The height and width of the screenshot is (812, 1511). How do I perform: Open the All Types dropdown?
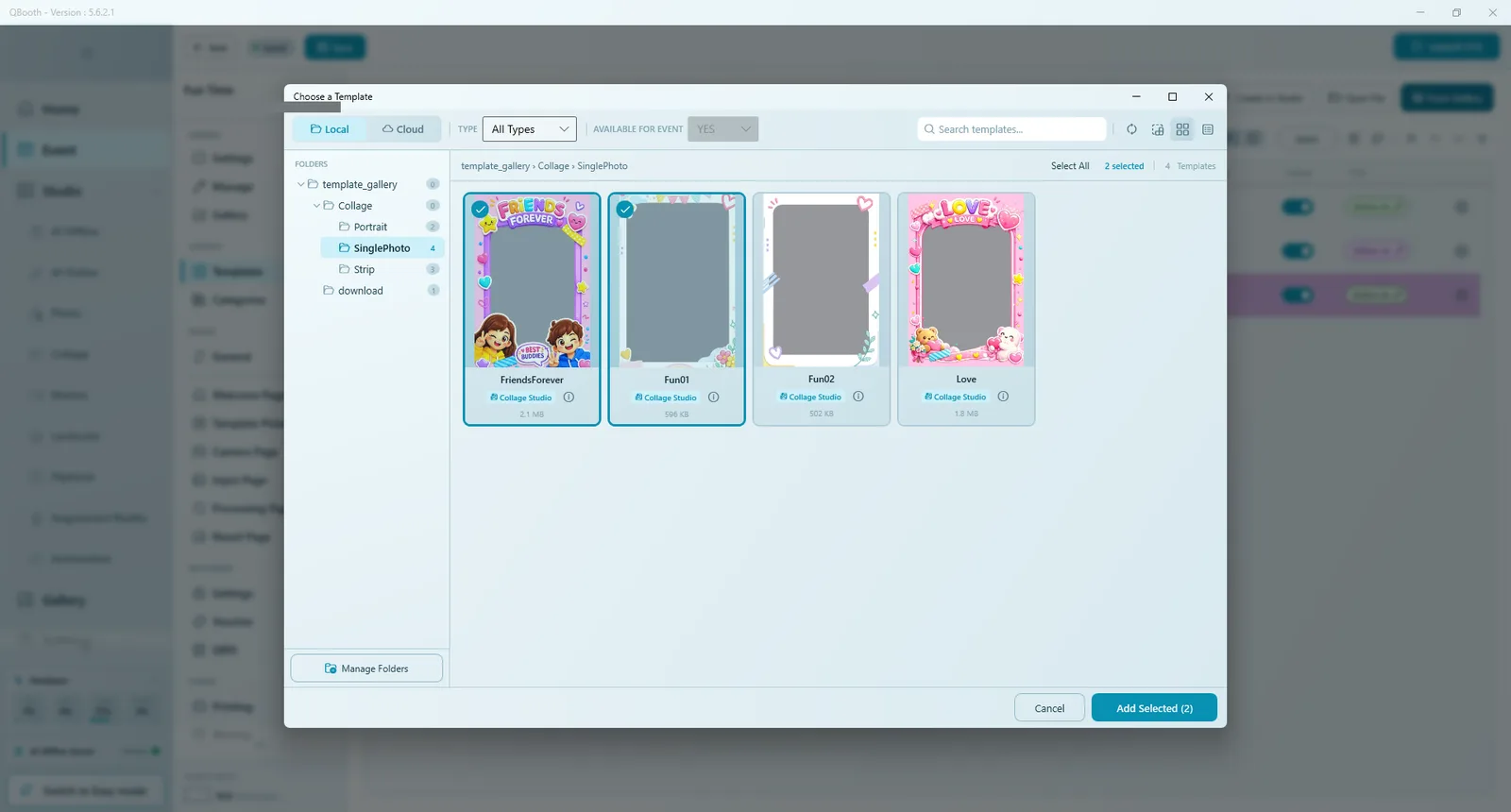[x=530, y=129]
